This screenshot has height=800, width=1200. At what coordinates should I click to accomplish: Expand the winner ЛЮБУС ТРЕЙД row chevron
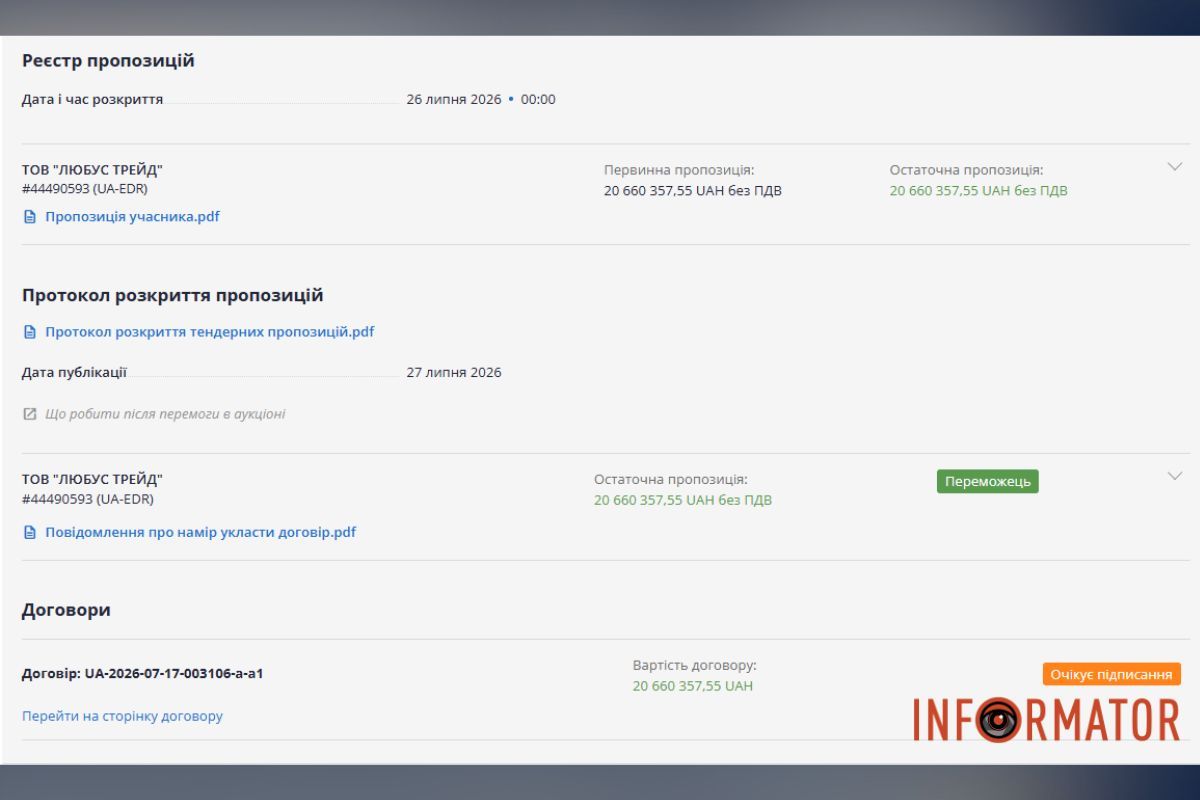[1175, 476]
